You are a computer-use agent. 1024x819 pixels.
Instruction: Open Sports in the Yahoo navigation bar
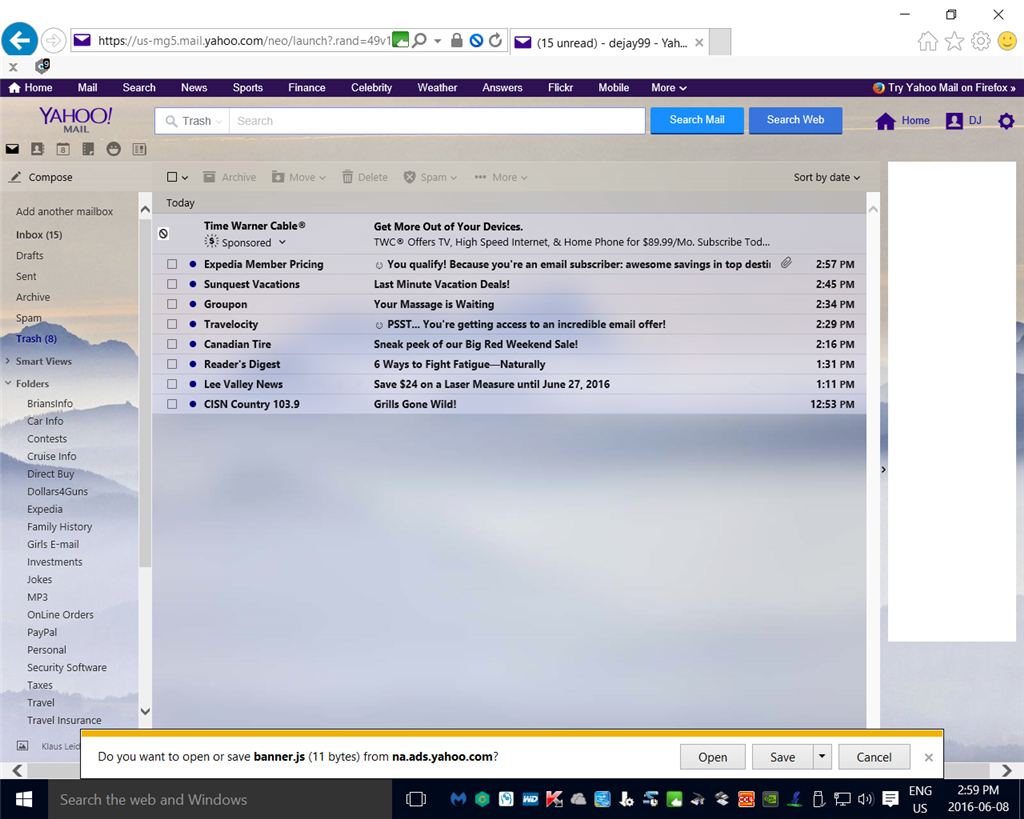[248, 88]
